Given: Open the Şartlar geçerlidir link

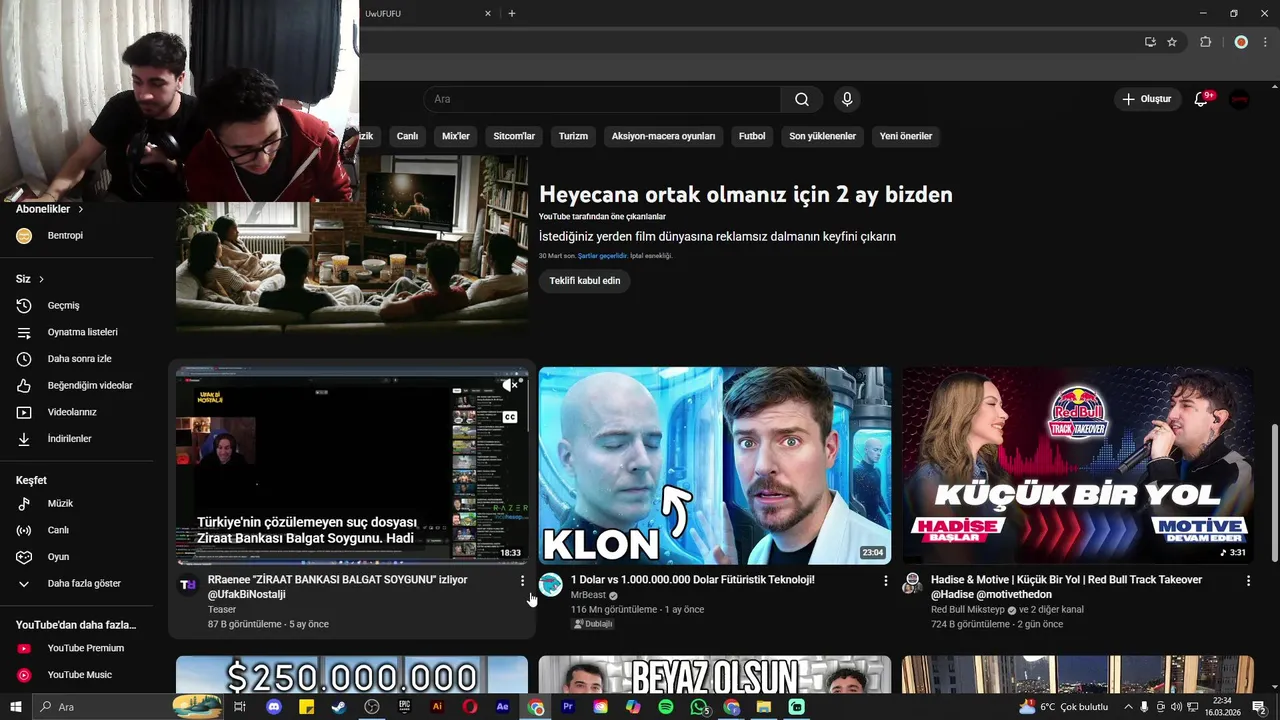Looking at the screenshot, I should (602, 256).
